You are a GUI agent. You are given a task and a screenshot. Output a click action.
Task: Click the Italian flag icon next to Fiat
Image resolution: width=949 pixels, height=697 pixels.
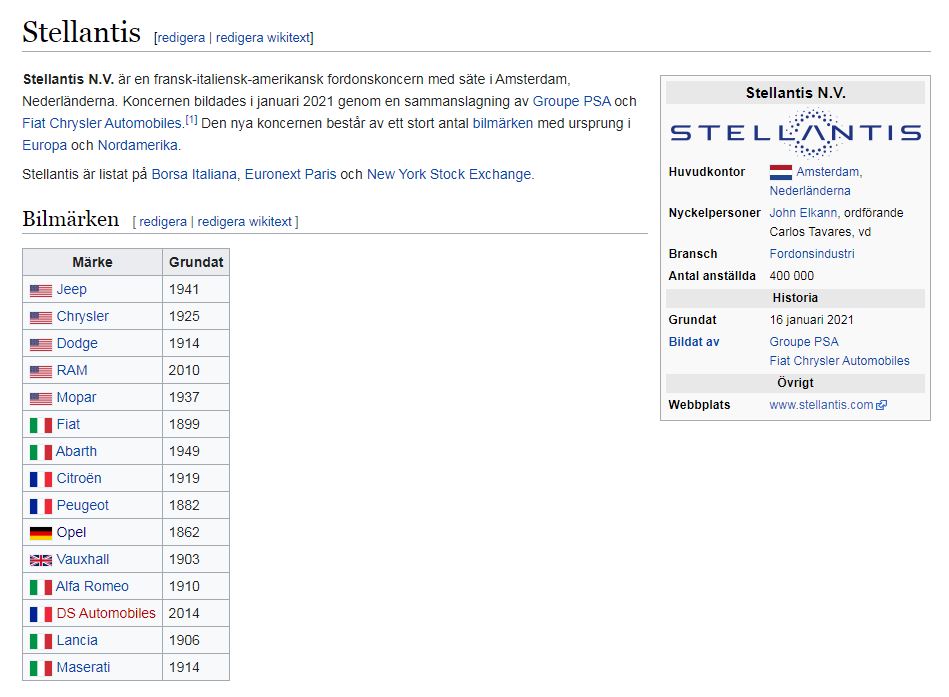pyautogui.click(x=40, y=425)
